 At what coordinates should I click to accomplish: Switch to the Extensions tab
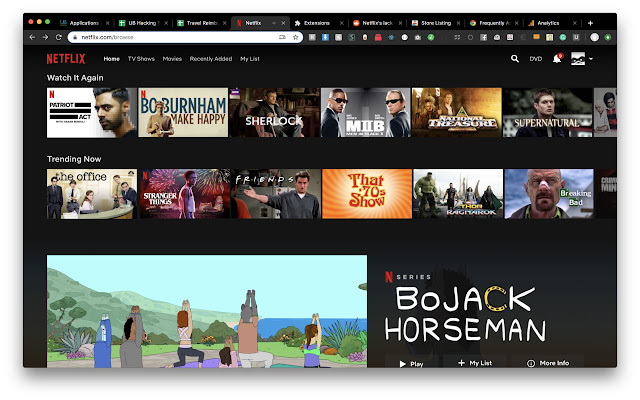click(x=318, y=23)
